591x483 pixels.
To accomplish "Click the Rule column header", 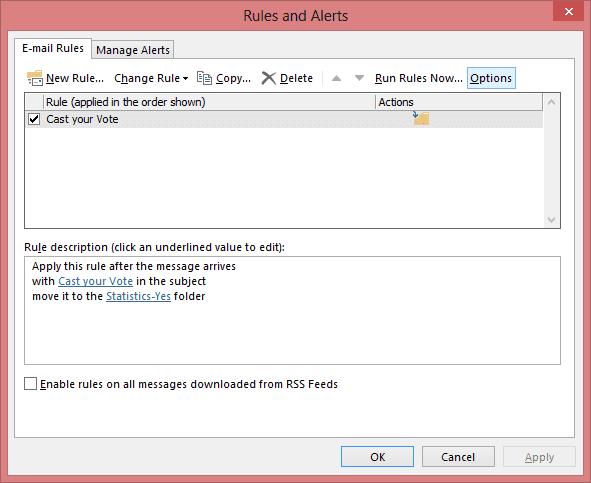I will pos(209,102).
